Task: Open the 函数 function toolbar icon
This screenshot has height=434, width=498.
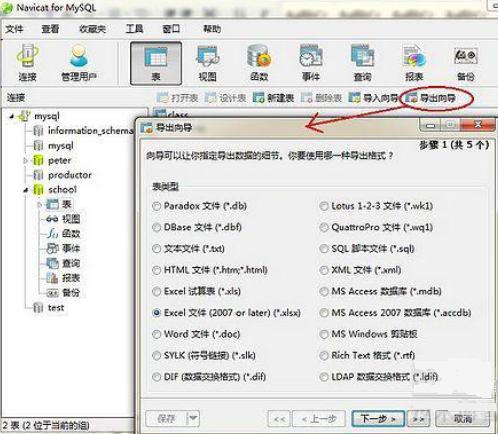Action: [259, 63]
